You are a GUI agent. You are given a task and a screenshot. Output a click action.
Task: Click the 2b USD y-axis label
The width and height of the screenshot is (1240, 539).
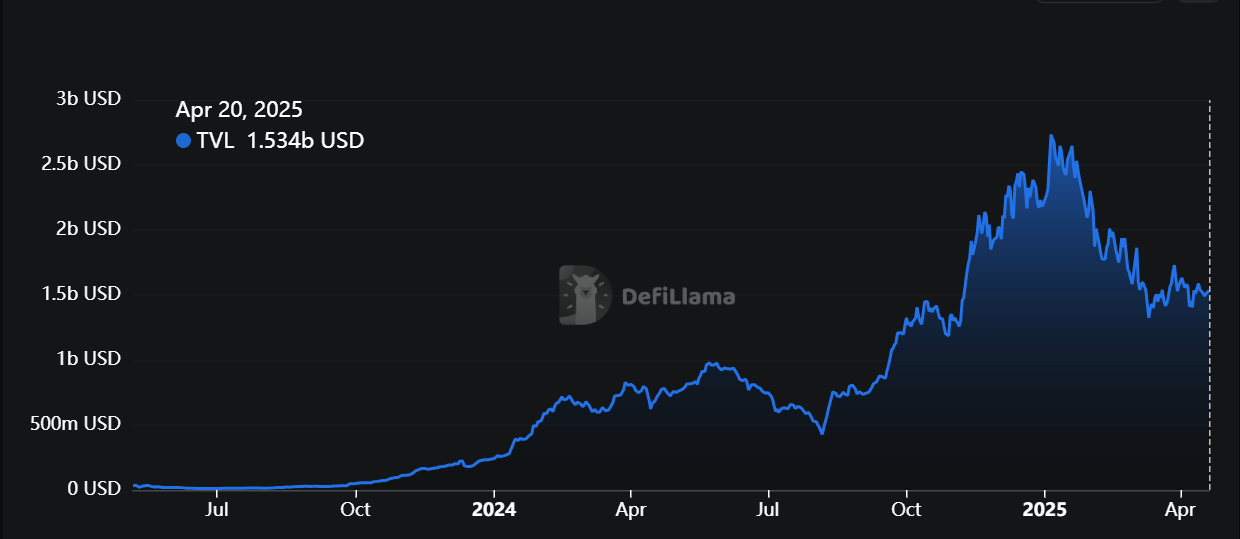point(88,228)
